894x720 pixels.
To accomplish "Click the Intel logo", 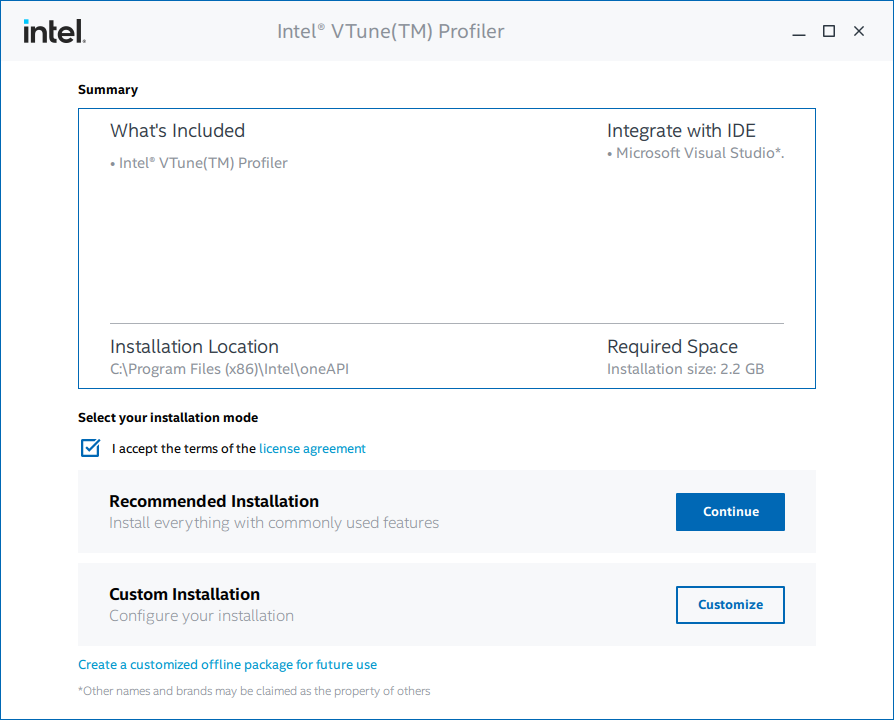I will [x=54, y=31].
